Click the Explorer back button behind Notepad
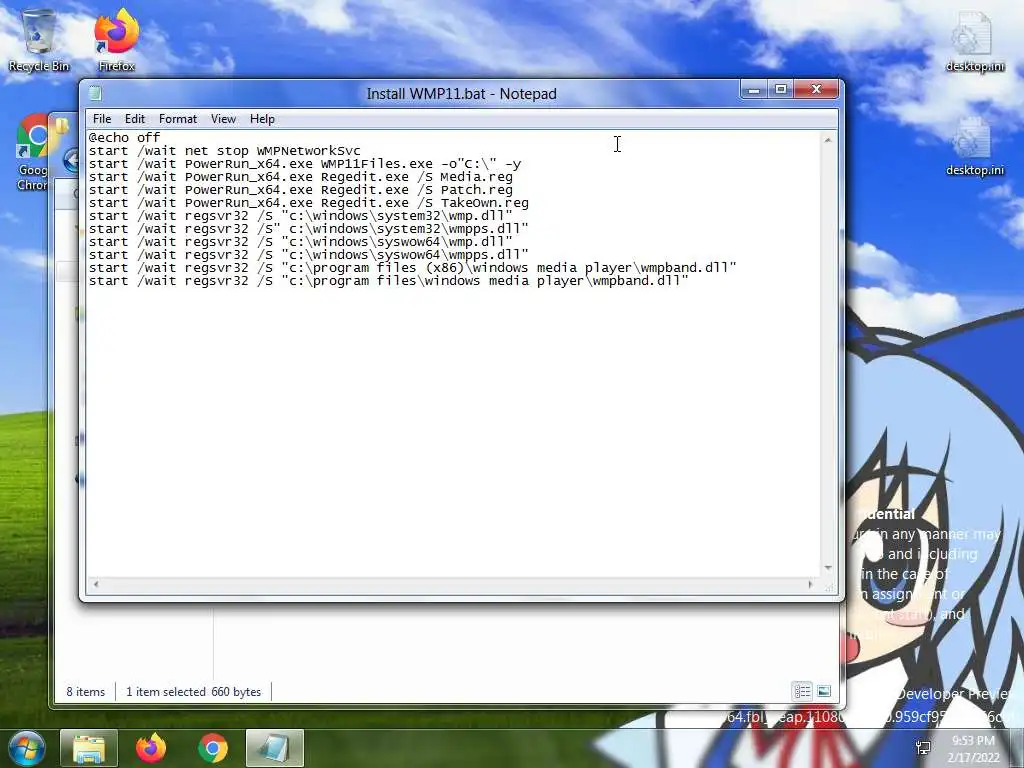Viewport: 1024px width, 768px height. (71, 160)
